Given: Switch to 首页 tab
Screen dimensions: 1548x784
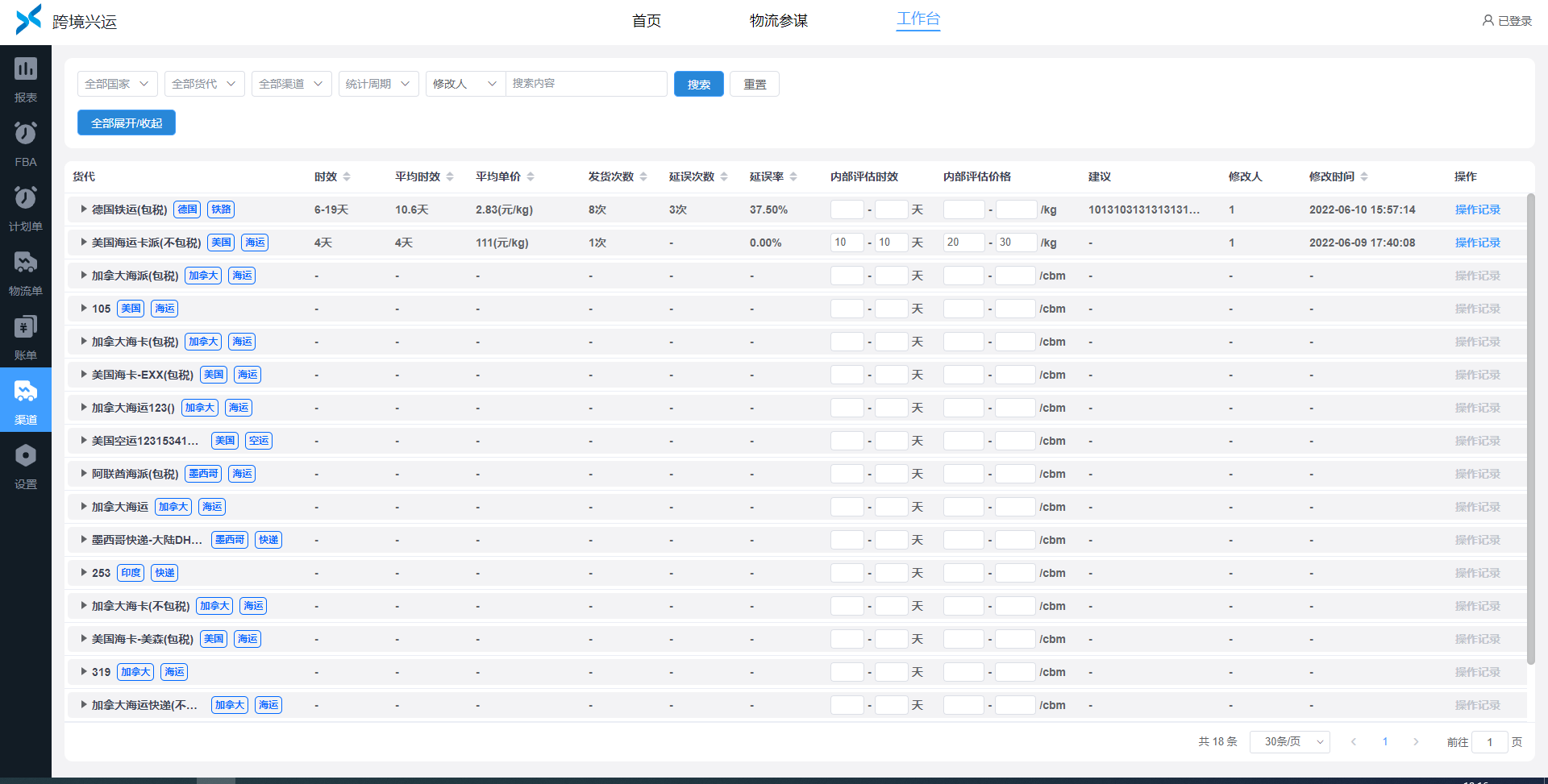Looking at the screenshot, I should 647,21.
